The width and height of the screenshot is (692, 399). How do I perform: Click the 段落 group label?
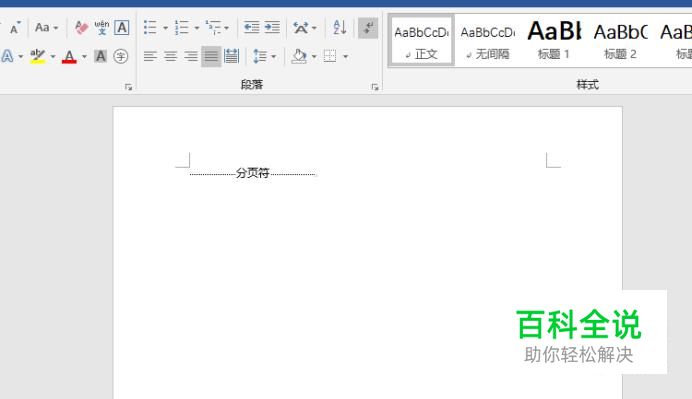pyautogui.click(x=252, y=84)
